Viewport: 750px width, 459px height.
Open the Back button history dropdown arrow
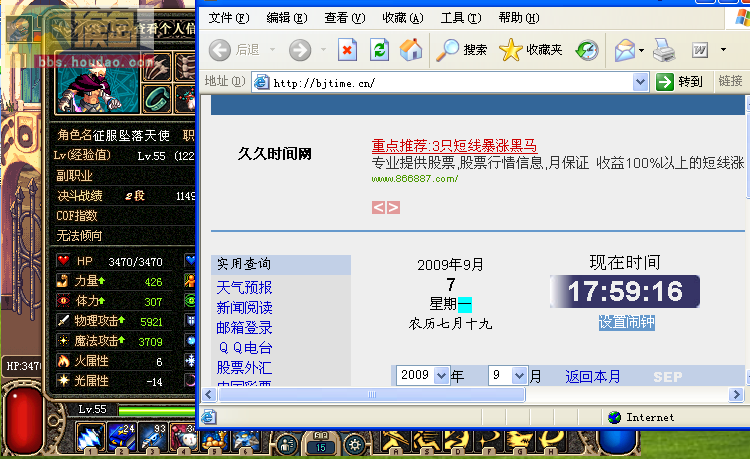(273, 49)
